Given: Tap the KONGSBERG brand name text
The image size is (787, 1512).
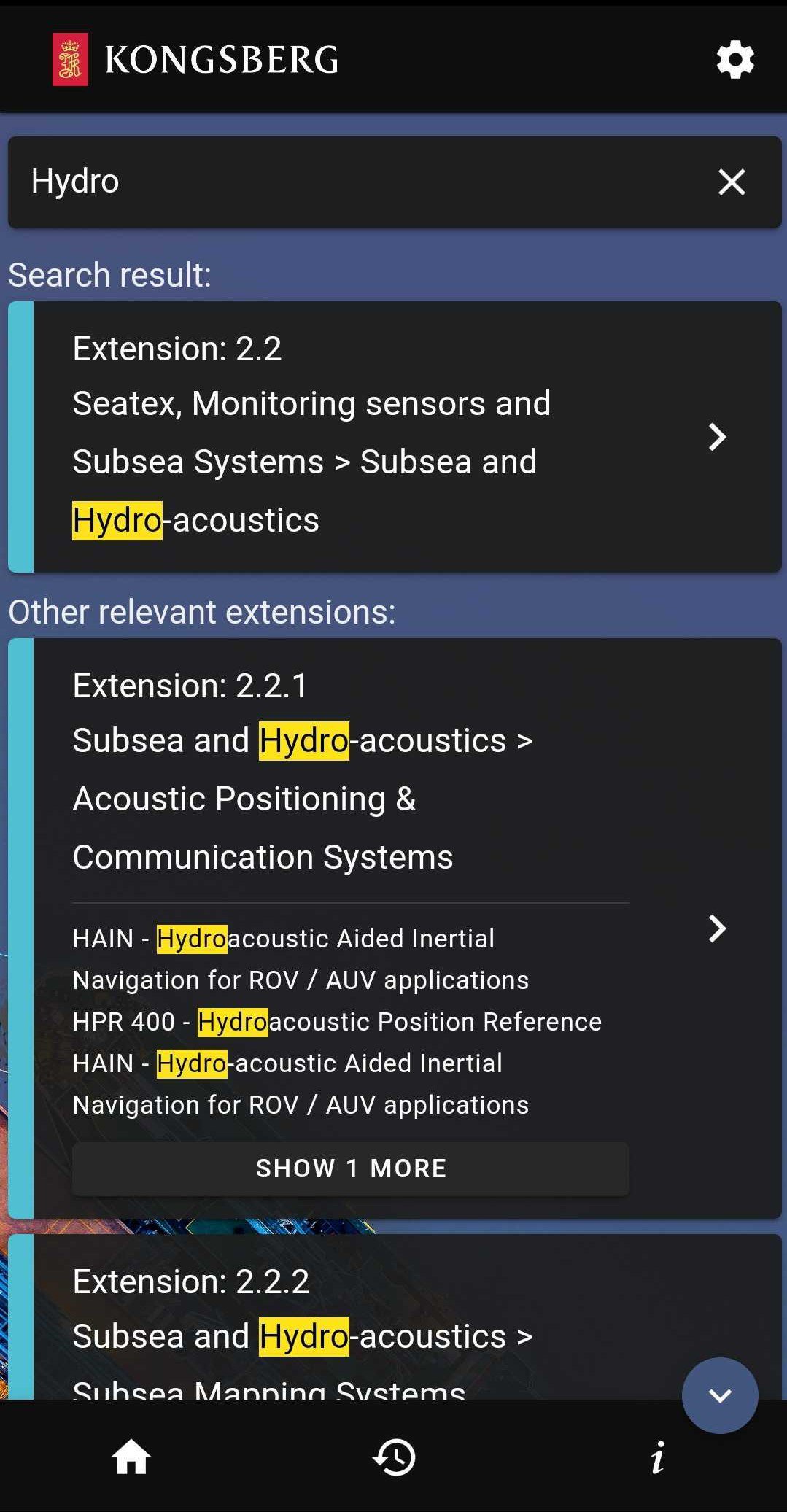Looking at the screenshot, I should (x=222, y=60).
